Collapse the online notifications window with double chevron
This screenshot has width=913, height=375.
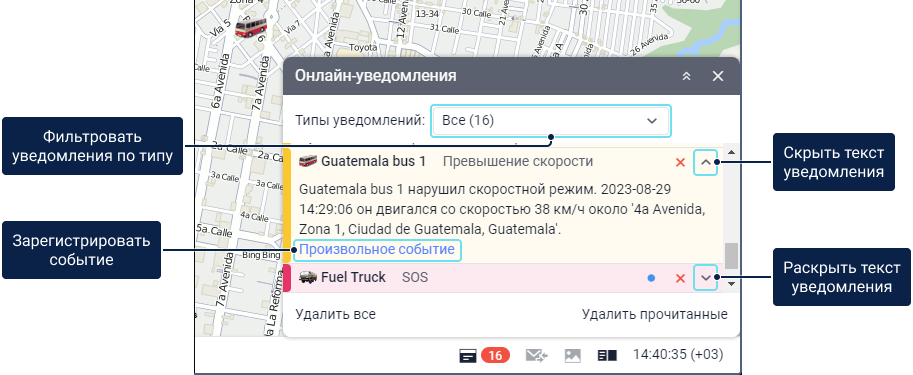tap(686, 76)
